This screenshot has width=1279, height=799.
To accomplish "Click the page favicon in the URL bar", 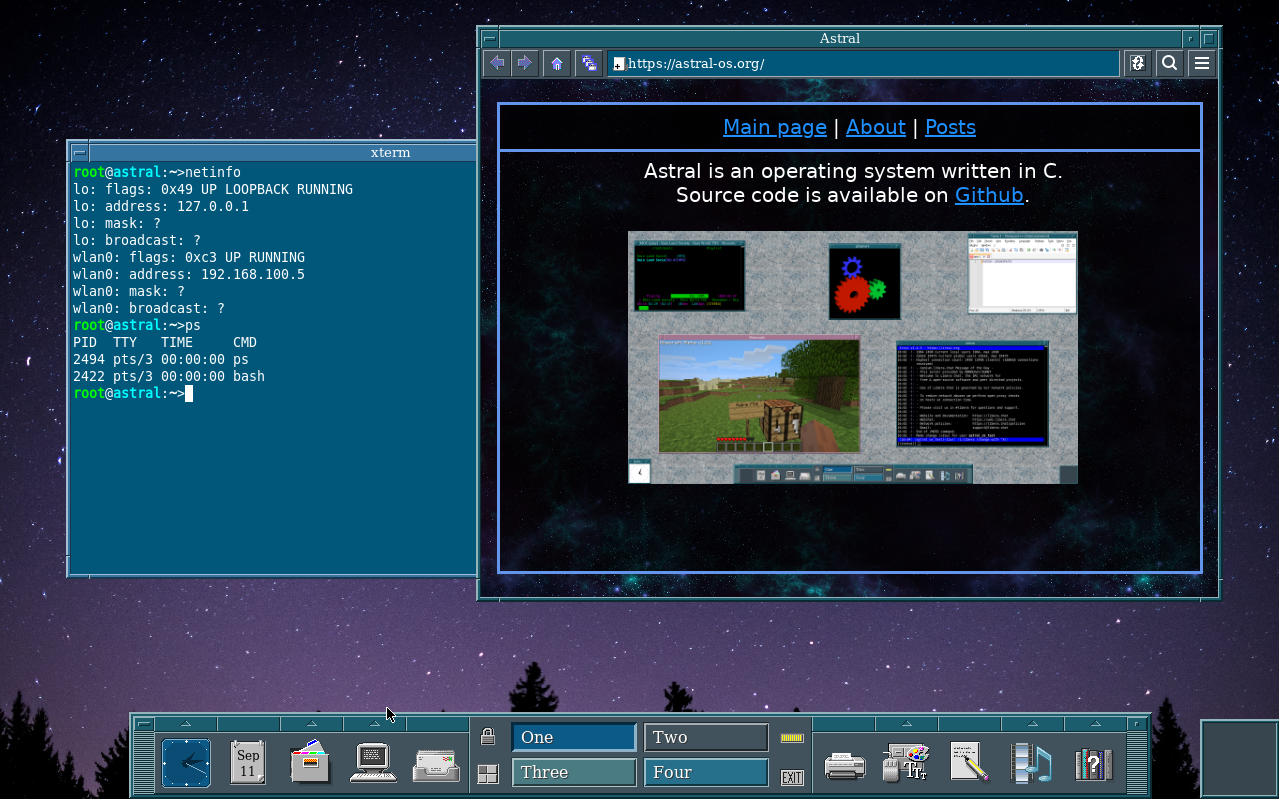I will click(619, 65).
